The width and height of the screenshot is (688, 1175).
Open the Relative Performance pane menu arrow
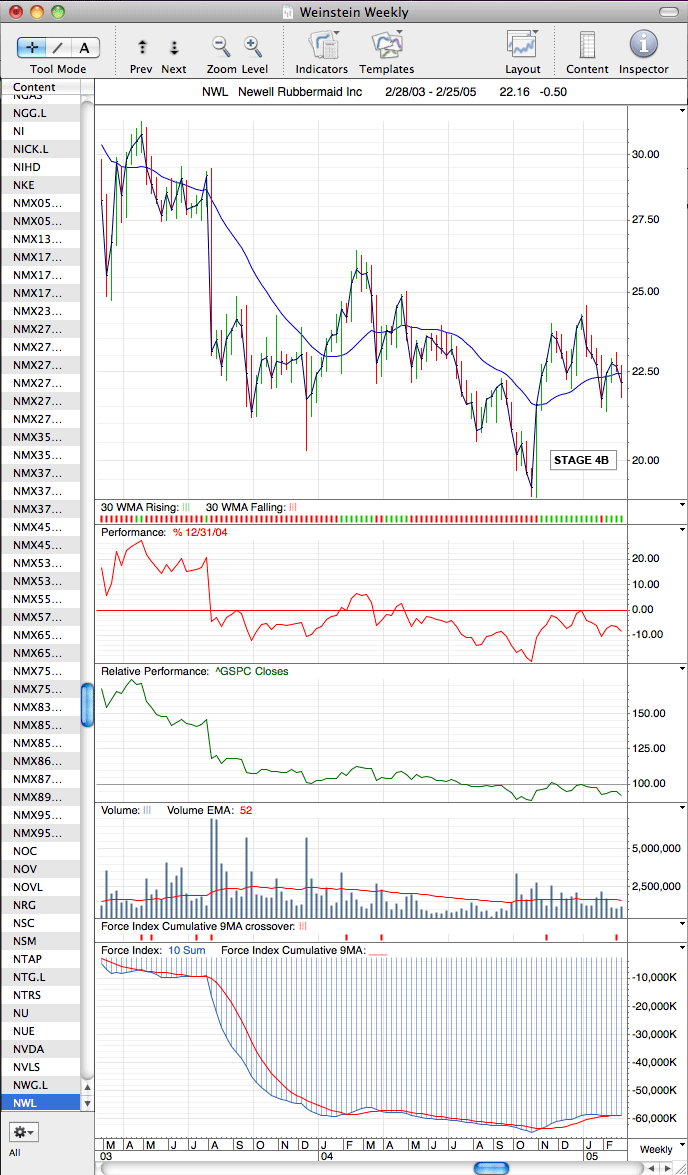tap(681, 668)
